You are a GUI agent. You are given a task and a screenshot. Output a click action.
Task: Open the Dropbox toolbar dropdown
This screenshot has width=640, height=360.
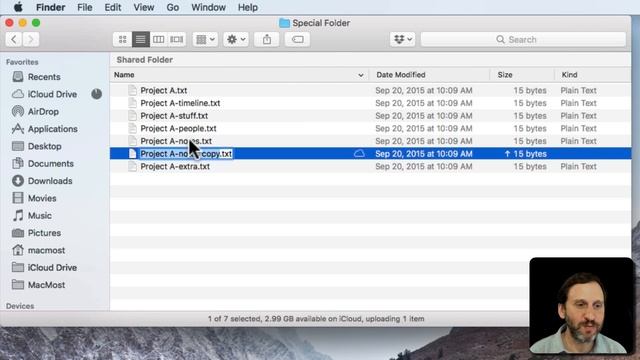pos(402,39)
